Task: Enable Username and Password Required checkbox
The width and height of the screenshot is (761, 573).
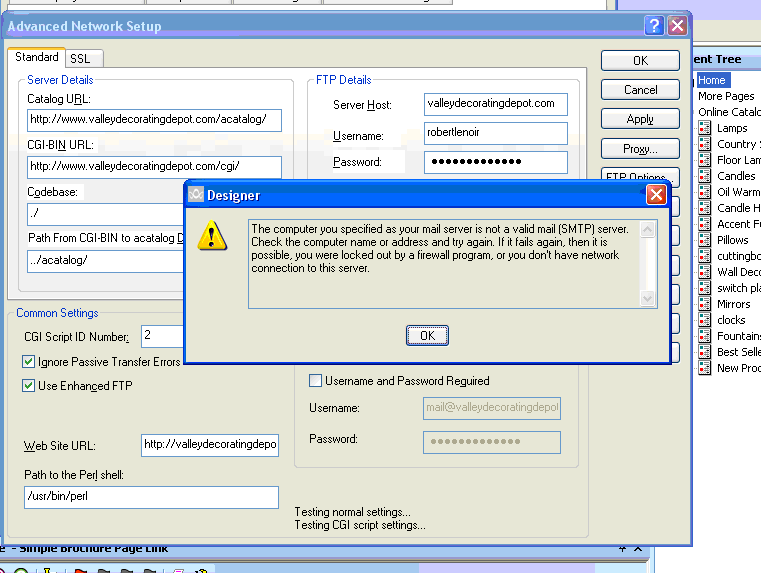Action: (316, 381)
